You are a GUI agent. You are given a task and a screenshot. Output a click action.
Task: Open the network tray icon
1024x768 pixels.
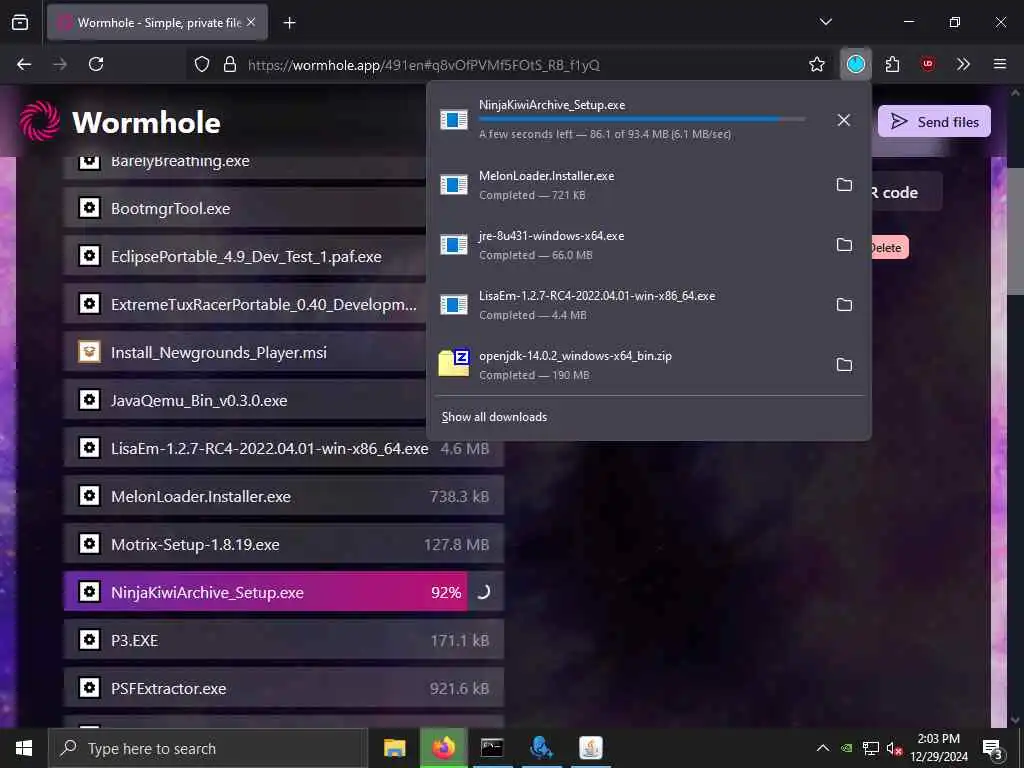pos(870,748)
